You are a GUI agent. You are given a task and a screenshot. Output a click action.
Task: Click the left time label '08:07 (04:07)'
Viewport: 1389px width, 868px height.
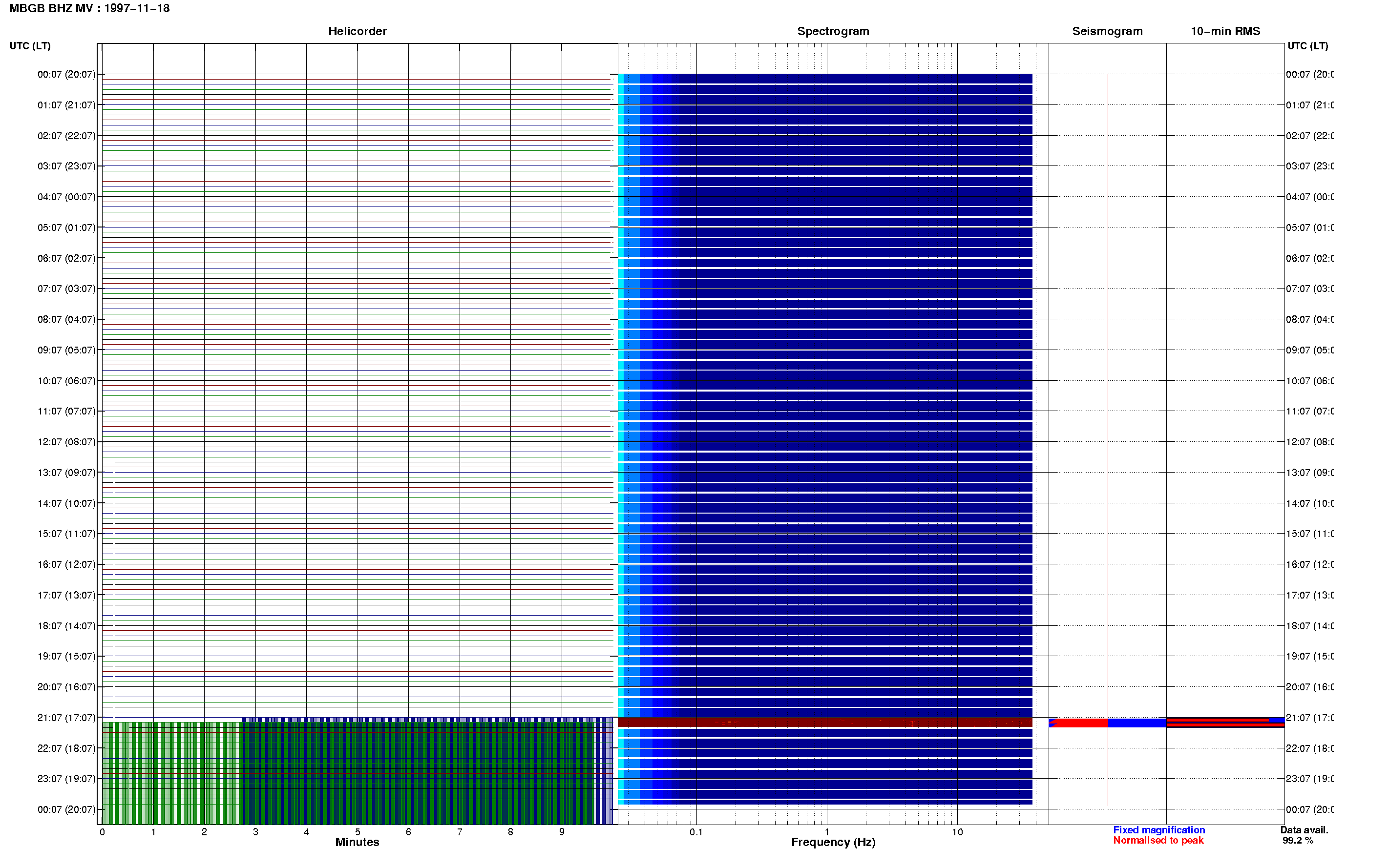coord(66,320)
